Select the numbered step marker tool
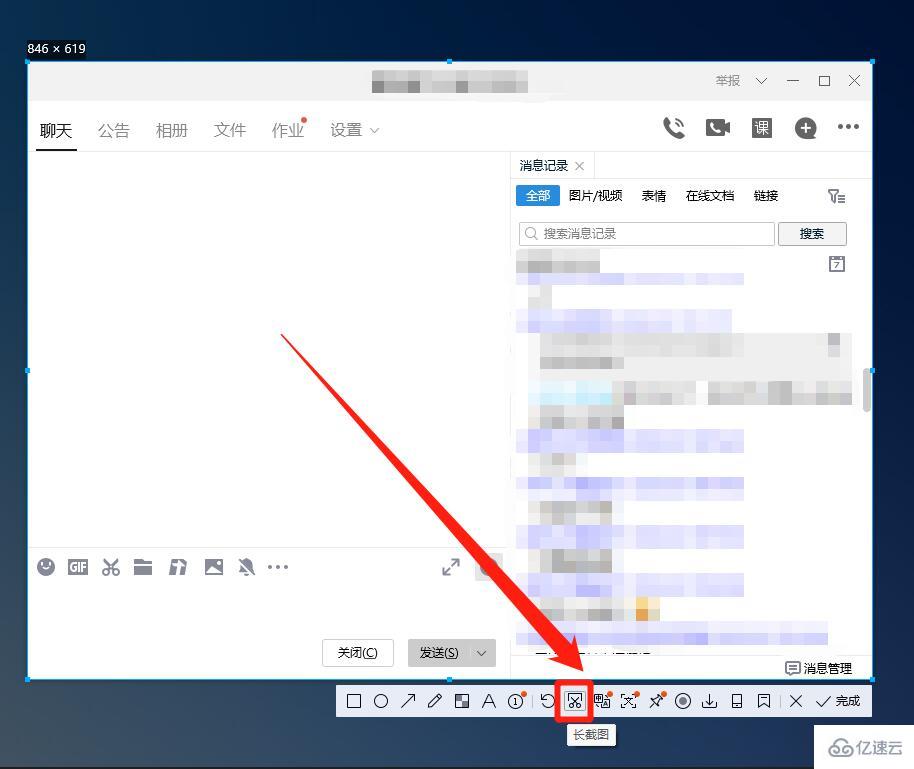Screen dimensions: 914x769 pos(516,700)
